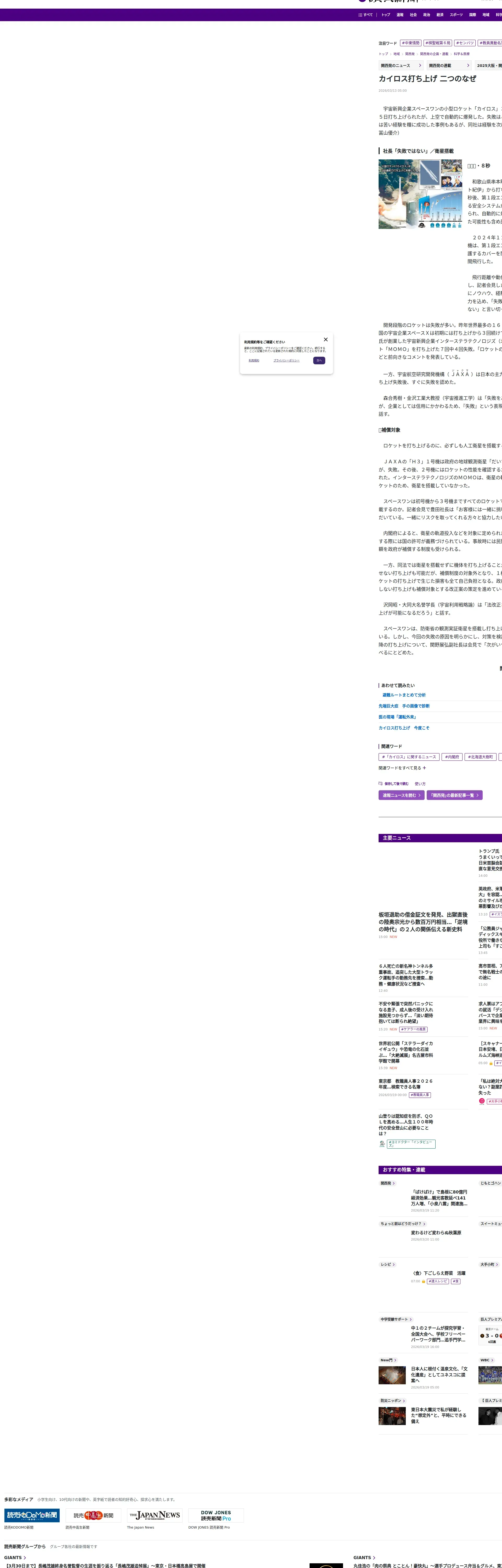
Task: Open the ６人死亡の新名神トンネル多重事故 article
Action: point(406,975)
